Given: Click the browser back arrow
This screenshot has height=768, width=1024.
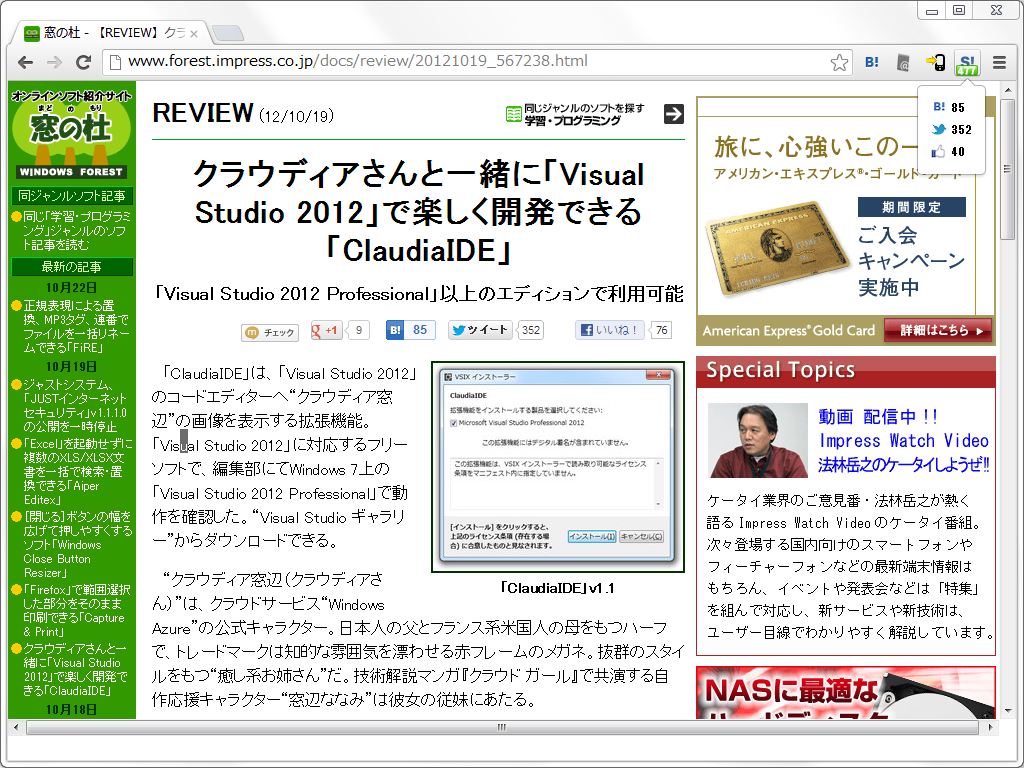Looking at the screenshot, I should (x=25, y=61).
